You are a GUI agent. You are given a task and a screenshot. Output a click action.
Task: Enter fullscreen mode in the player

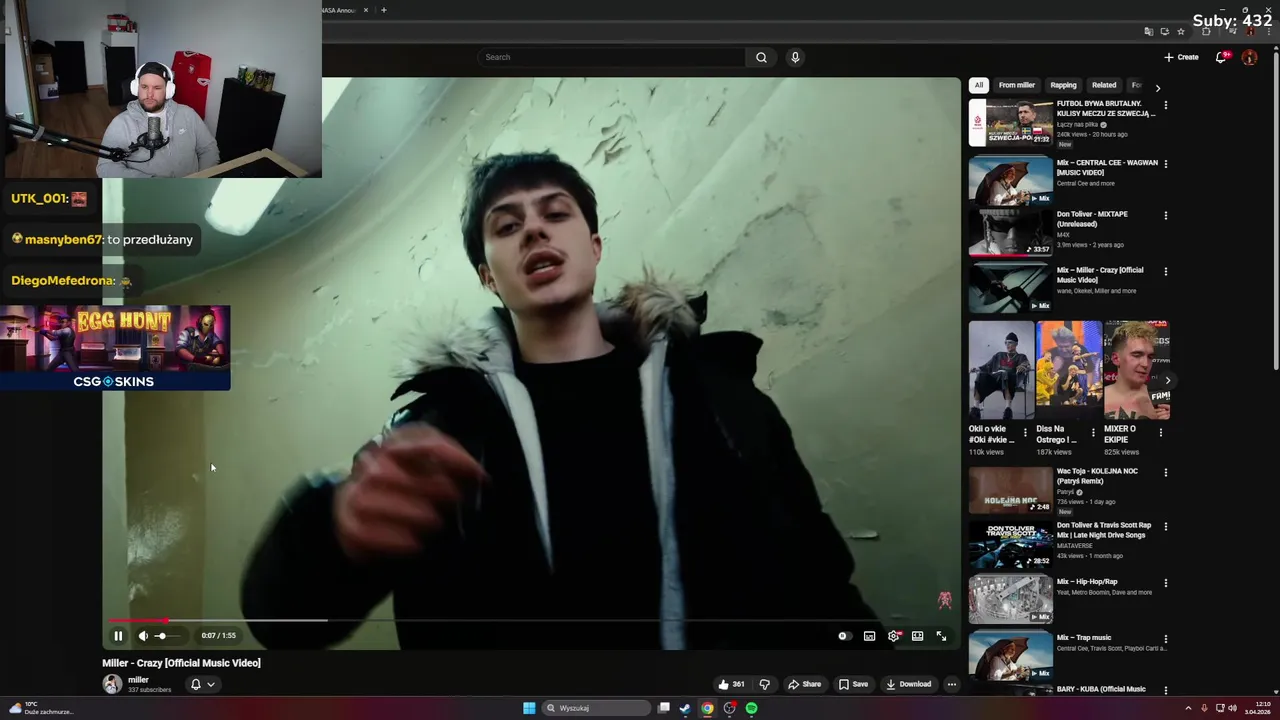coord(941,636)
